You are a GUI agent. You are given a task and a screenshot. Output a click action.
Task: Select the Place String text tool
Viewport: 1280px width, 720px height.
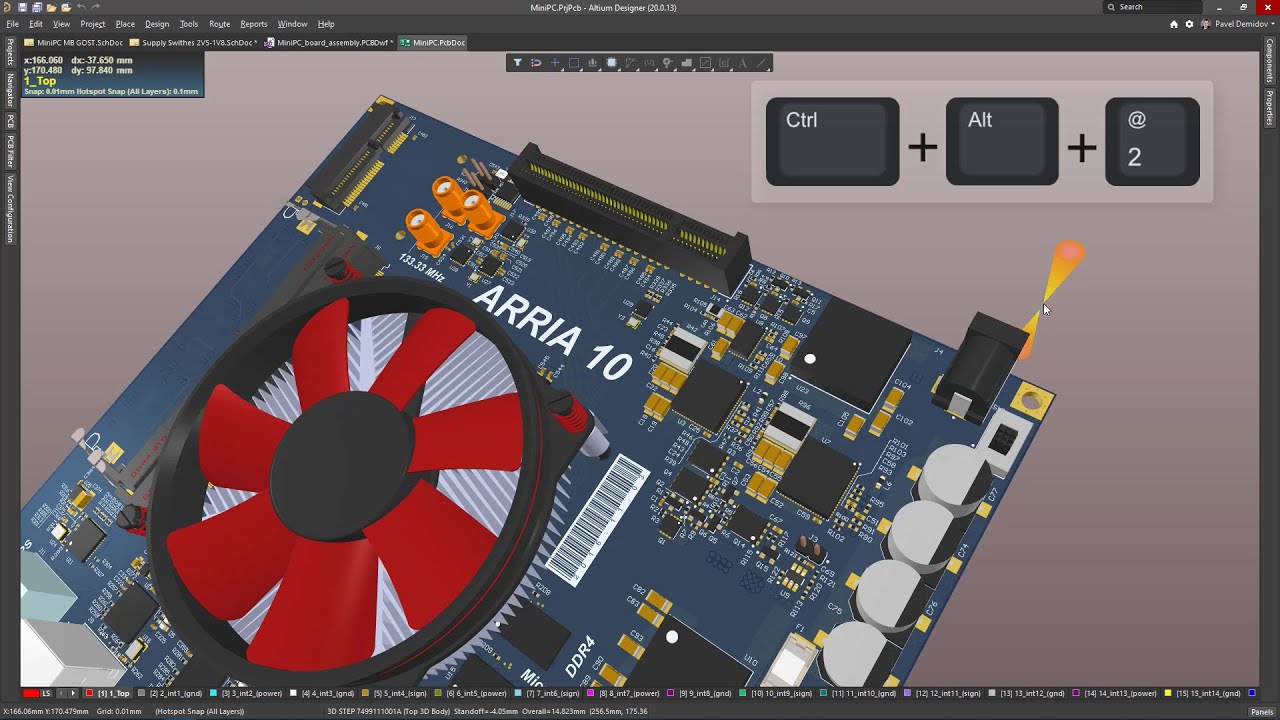pyautogui.click(x=743, y=63)
